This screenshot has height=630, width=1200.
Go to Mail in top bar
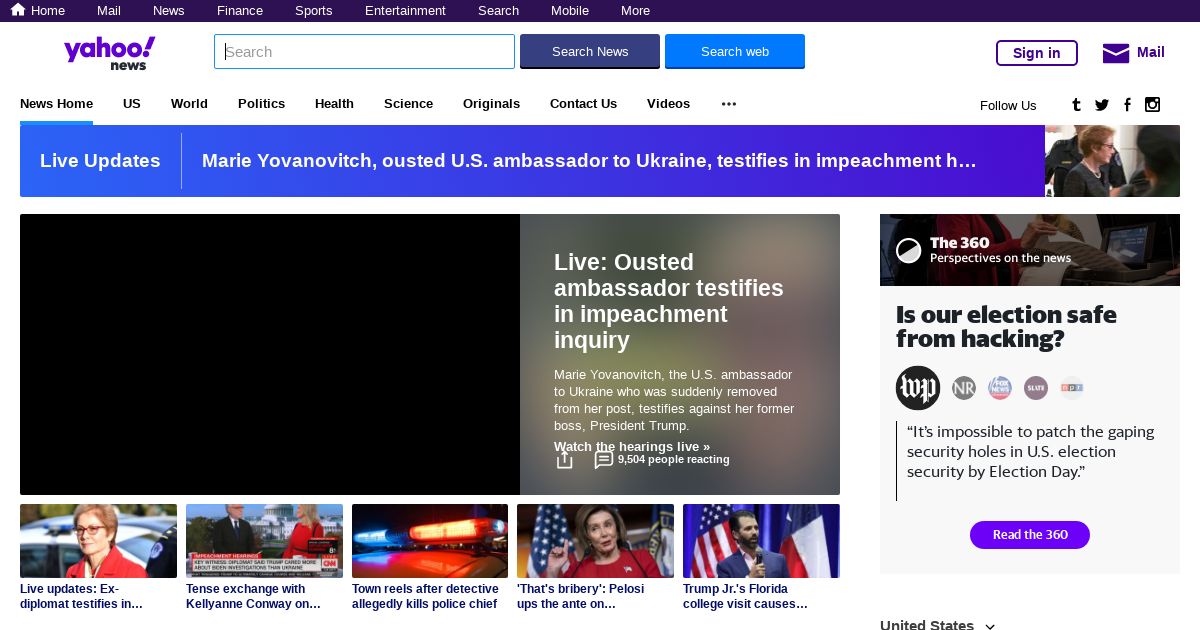[x=109, y=11]
